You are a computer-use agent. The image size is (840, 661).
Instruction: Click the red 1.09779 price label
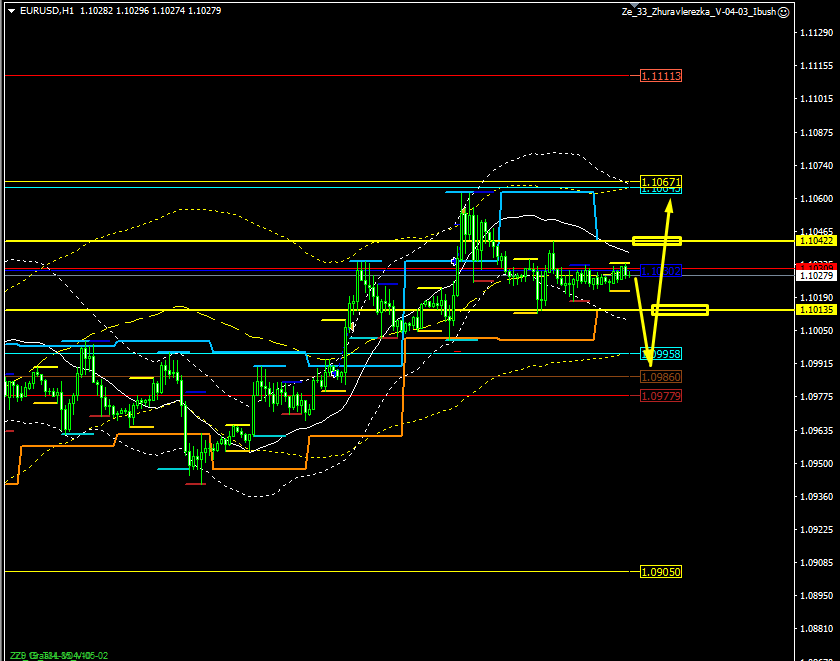click(x=661, y=396)
